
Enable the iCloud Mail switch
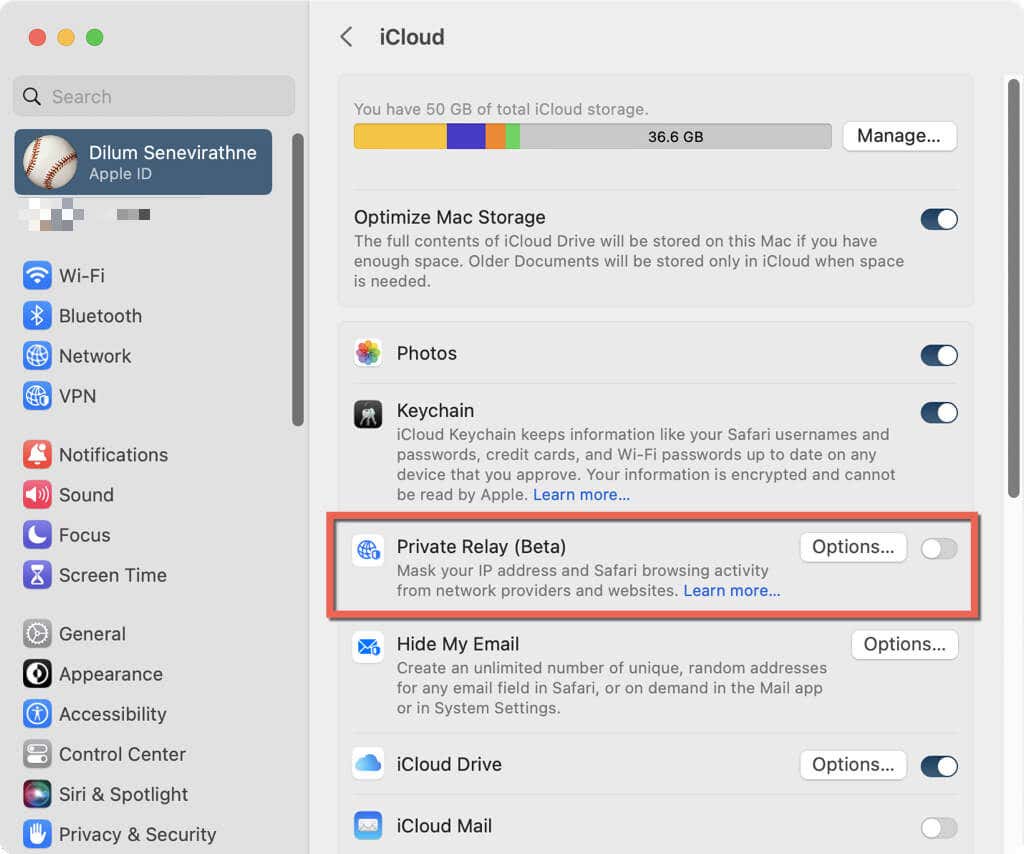point(939,828)
